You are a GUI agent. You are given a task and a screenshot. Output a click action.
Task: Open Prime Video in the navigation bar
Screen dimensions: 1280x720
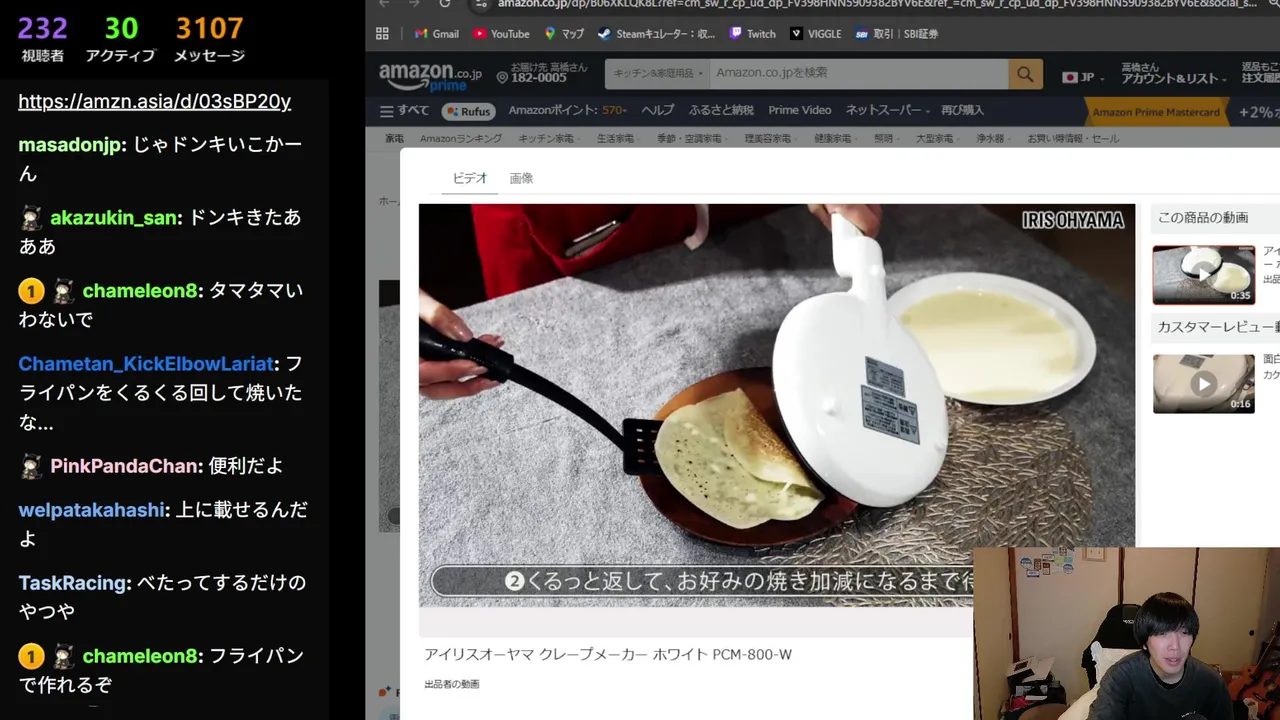tap(800, 111)
